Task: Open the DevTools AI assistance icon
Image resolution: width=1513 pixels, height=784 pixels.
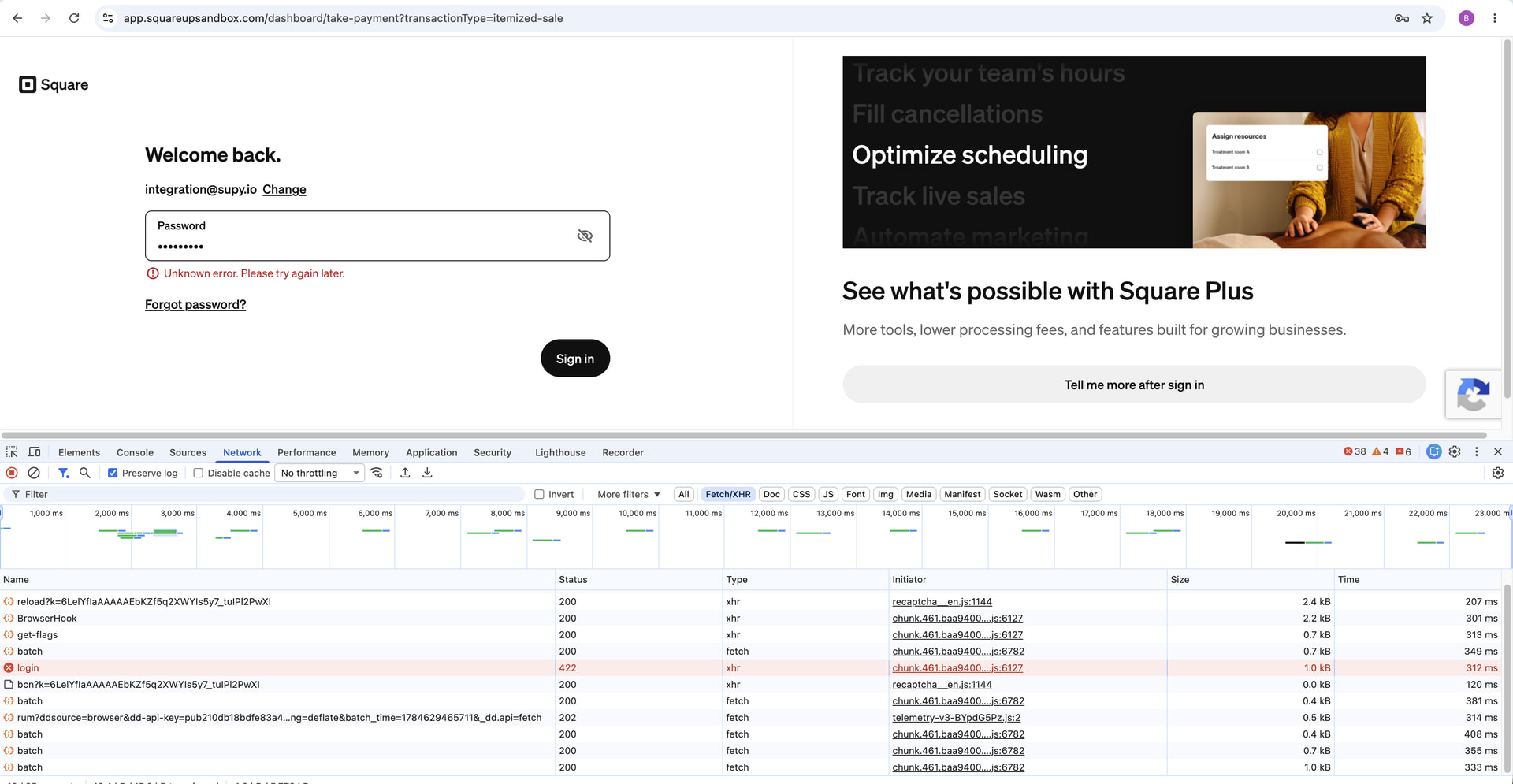Action: pyautogui.click(x=1434, y=451)
